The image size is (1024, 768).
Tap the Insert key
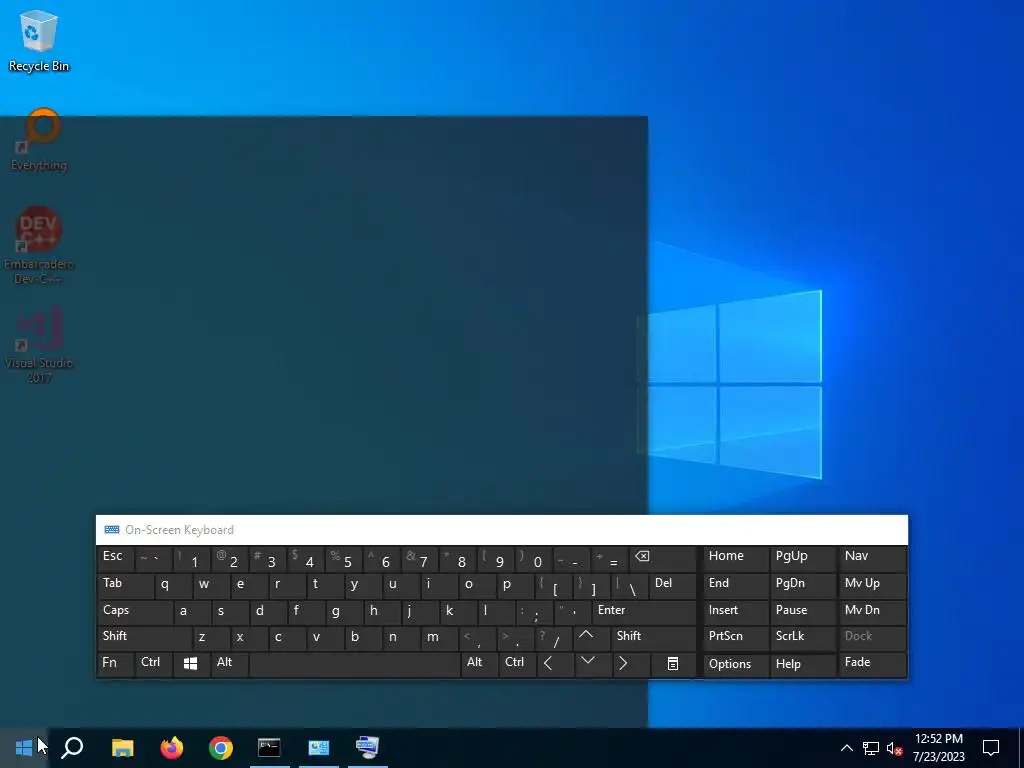point(735,612)
